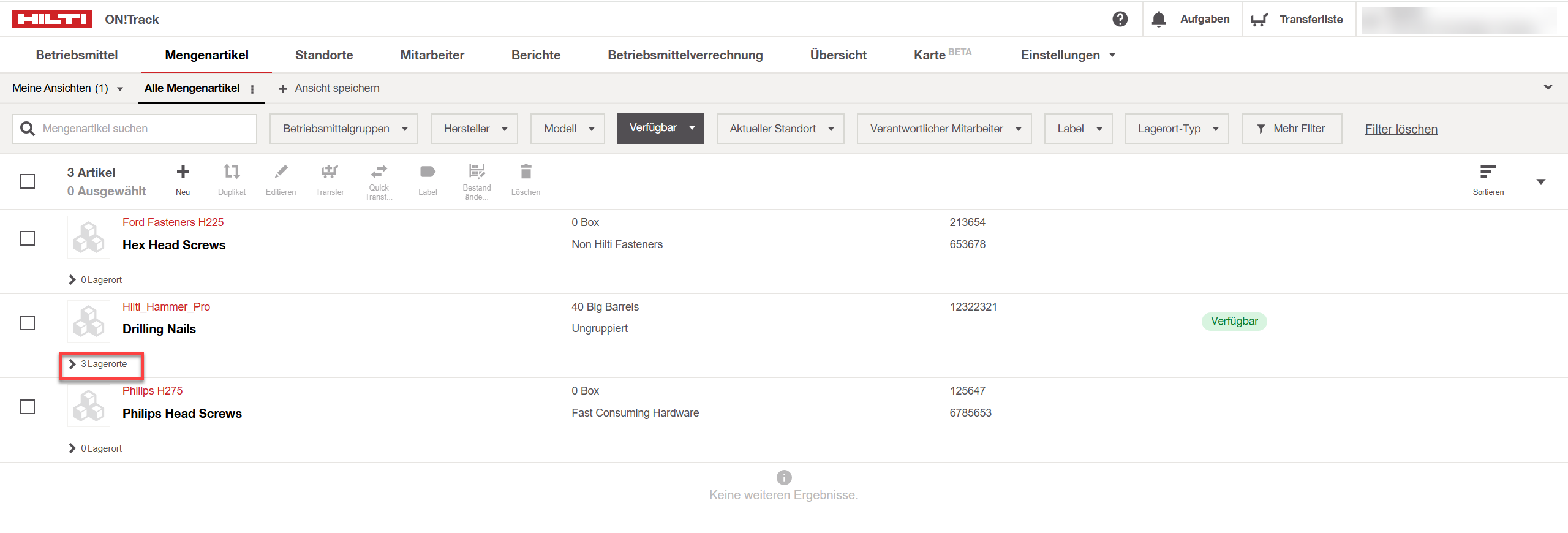Click the Hilti logo
The height and width of the screenshot is (533, 1568).
[x=52, y=19]
